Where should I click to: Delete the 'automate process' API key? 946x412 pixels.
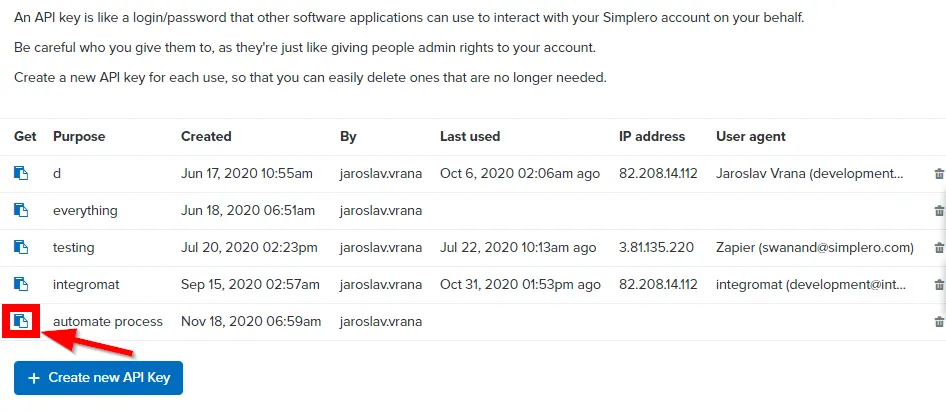pyautogui.click(x=938, y=322)
